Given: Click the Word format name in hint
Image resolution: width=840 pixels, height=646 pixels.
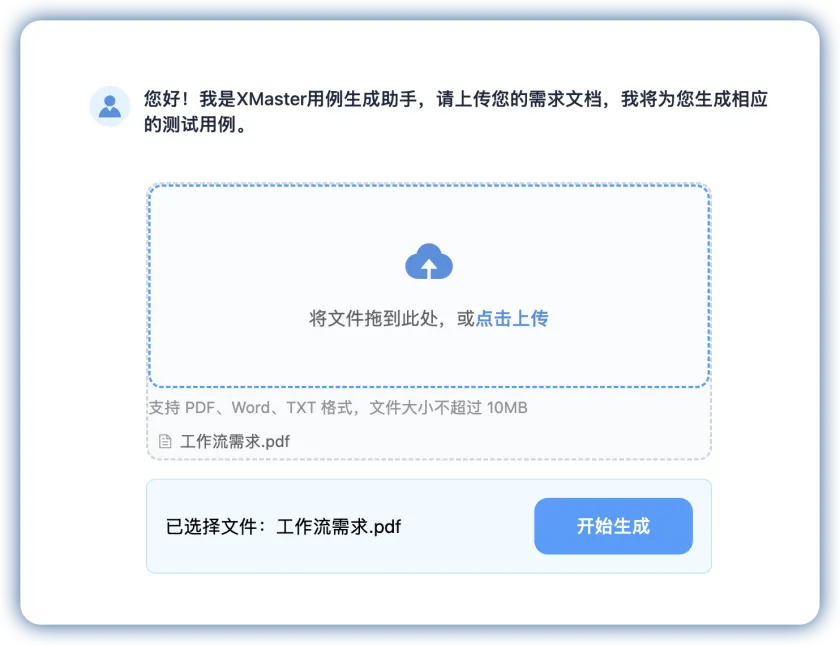Looking at the screenshot, I should point(250,408).
